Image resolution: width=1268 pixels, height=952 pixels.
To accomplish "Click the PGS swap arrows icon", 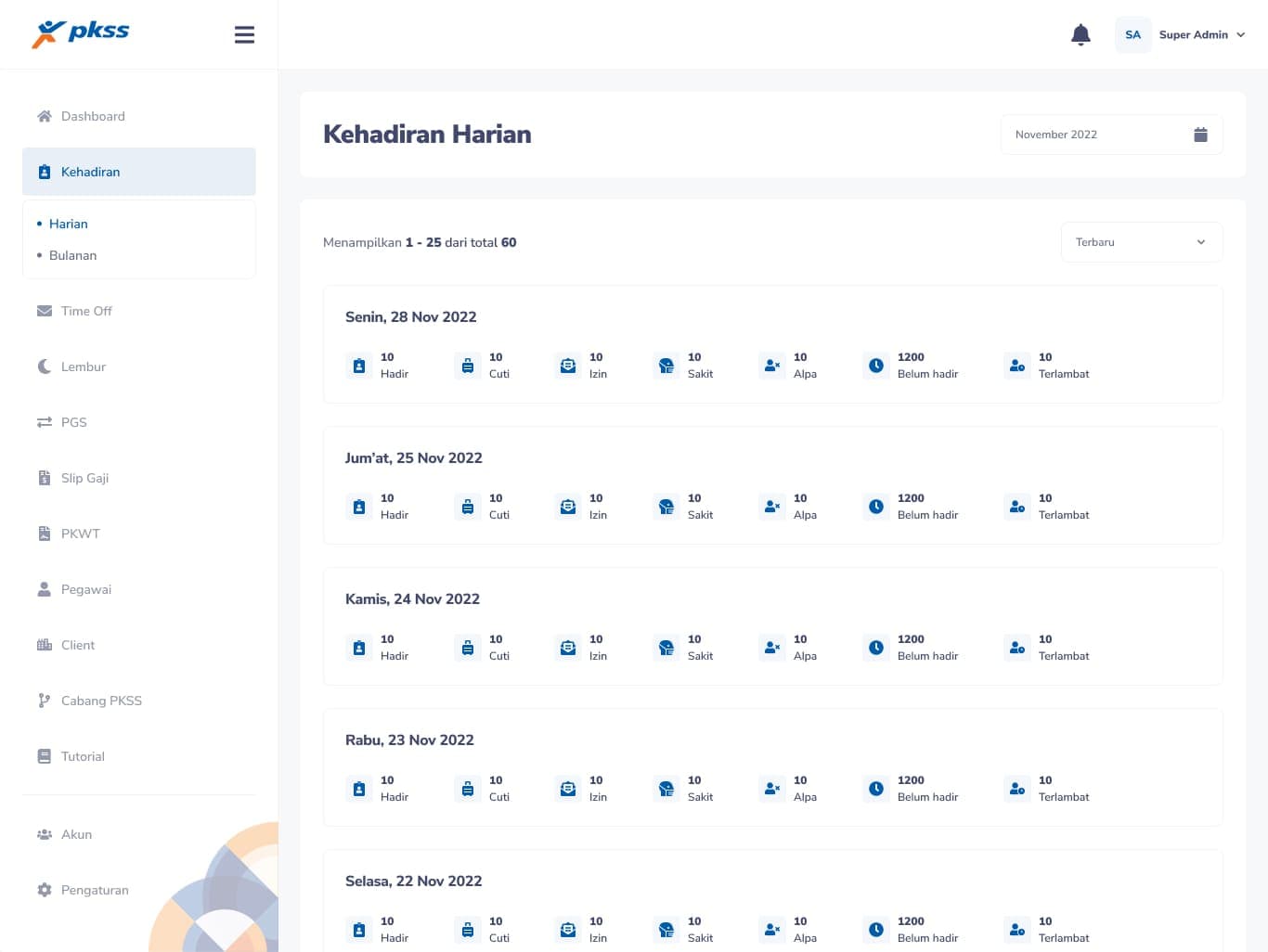I will pyautogui.click(x=45, y=422).
